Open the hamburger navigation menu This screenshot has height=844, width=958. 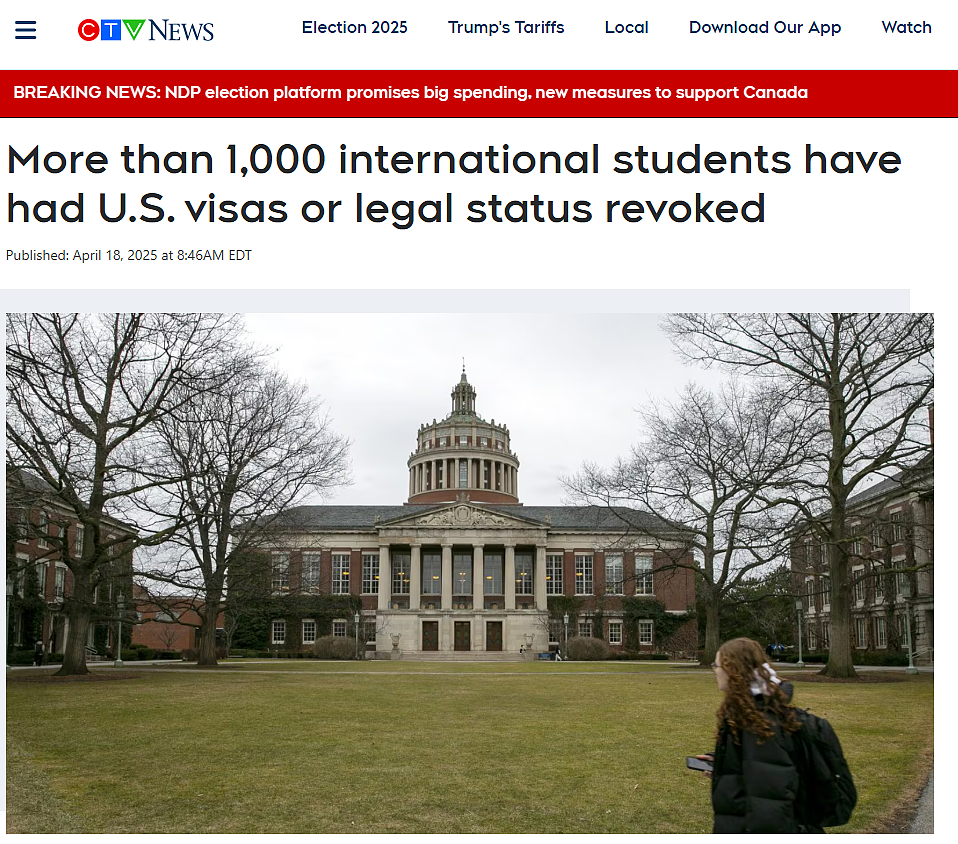[x=25, y=30]
